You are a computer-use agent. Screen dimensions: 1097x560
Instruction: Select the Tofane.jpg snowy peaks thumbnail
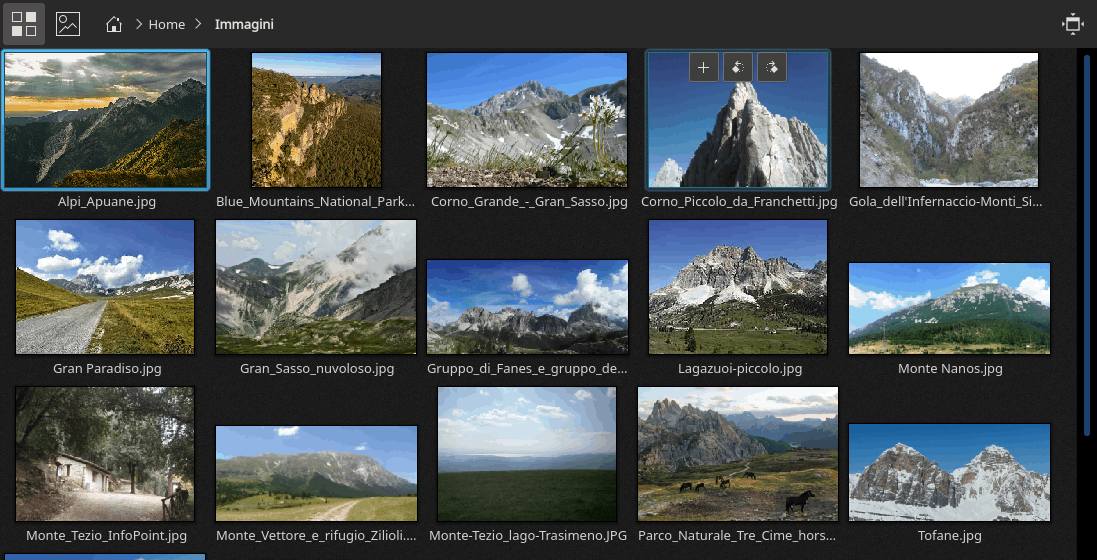[949, 472]
